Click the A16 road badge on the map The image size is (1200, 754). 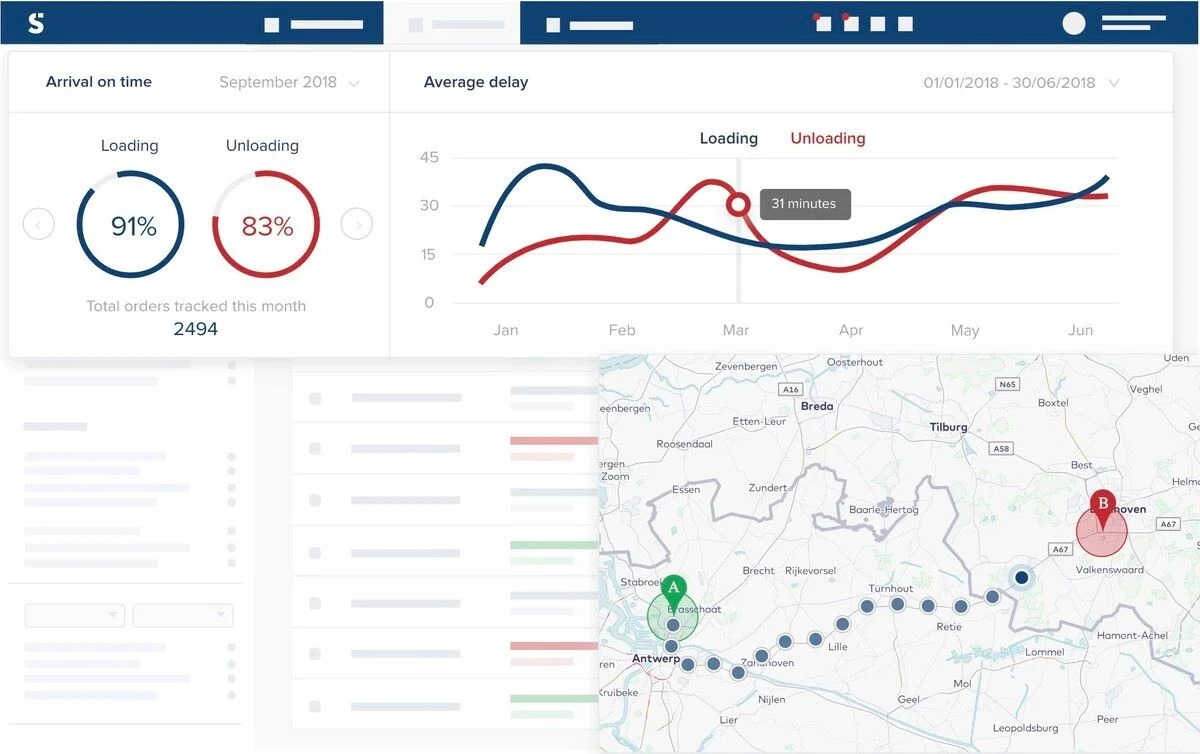[x=792, y=390]
